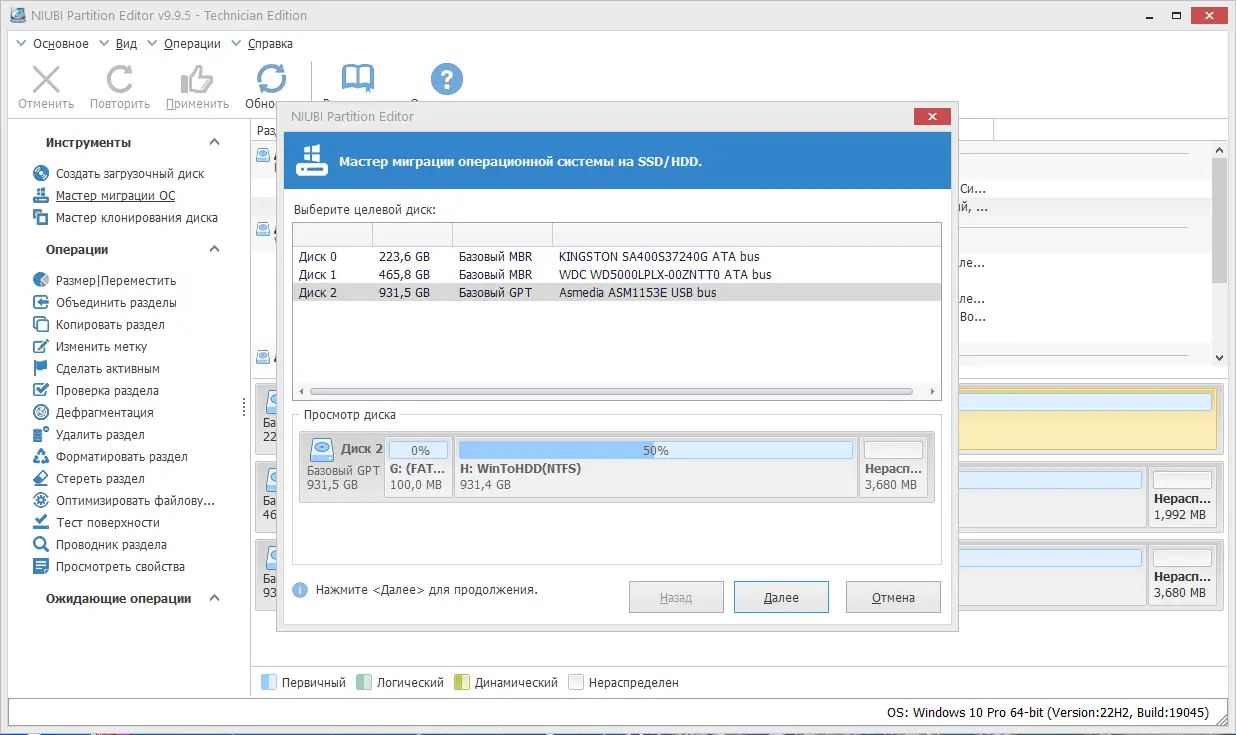Open Проводник раздела in the Операции panel
This screenshot has height=735, width=1236.
(110, 544)
